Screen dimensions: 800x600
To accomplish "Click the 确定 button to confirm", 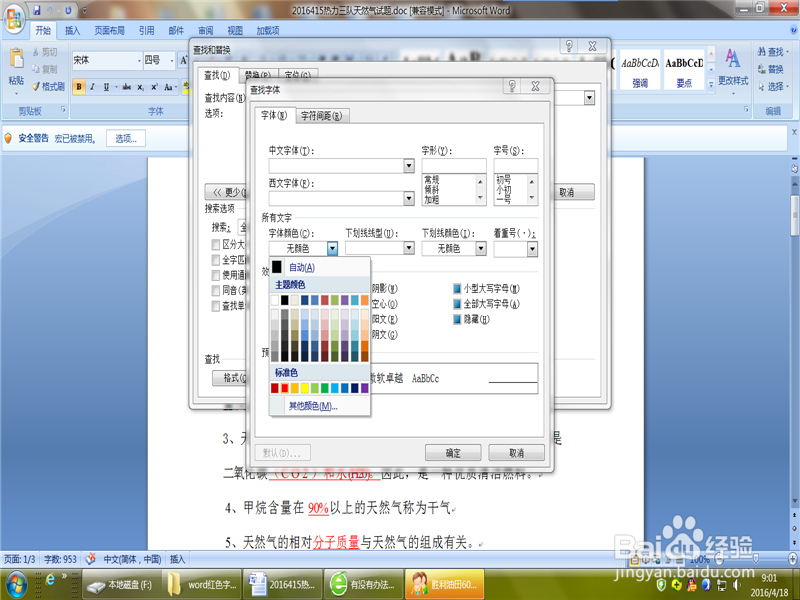I will pyautogui.click(x=452, y=451).
